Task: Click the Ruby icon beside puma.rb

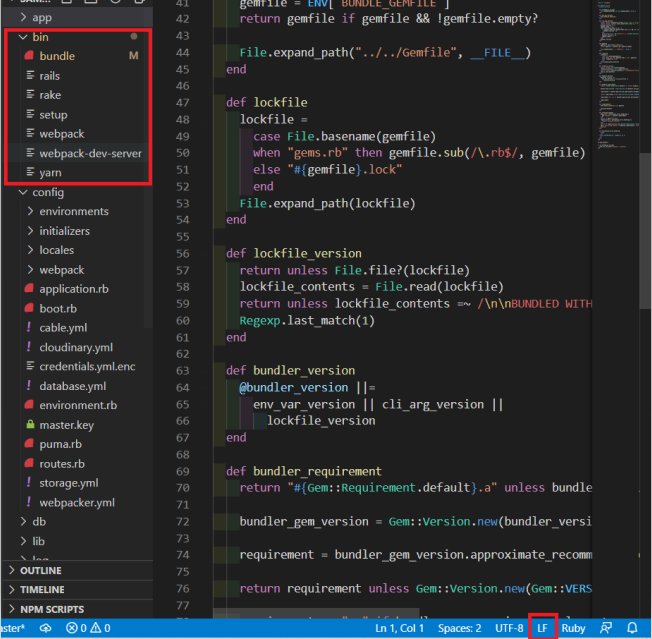Action: click(29, 443)
